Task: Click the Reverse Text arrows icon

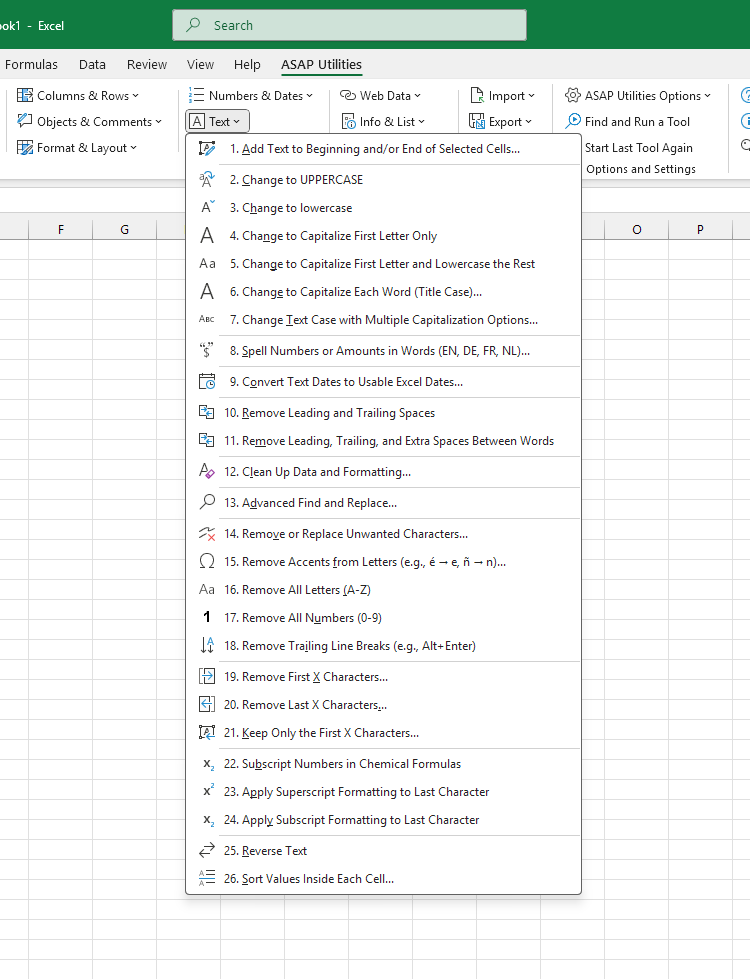Action: 207,851
